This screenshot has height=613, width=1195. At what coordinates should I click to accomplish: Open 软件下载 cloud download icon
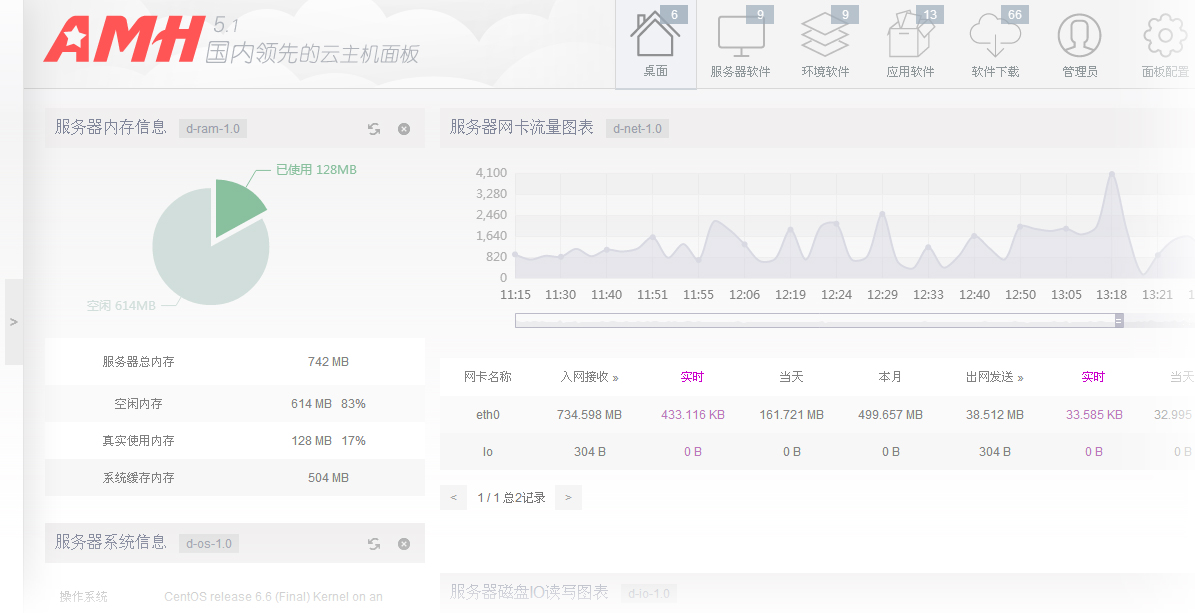(x=995, y=37)
